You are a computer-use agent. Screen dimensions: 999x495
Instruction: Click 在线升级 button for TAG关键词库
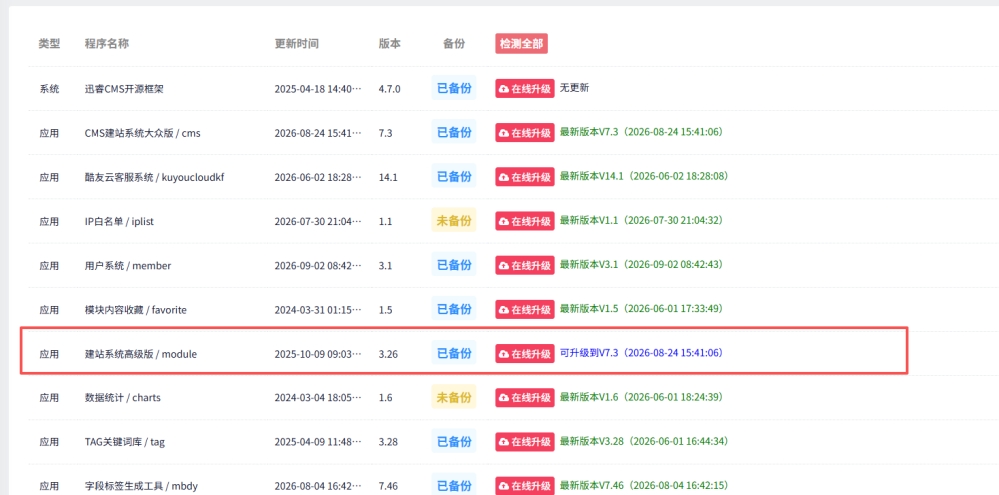(x=524, y=441)
